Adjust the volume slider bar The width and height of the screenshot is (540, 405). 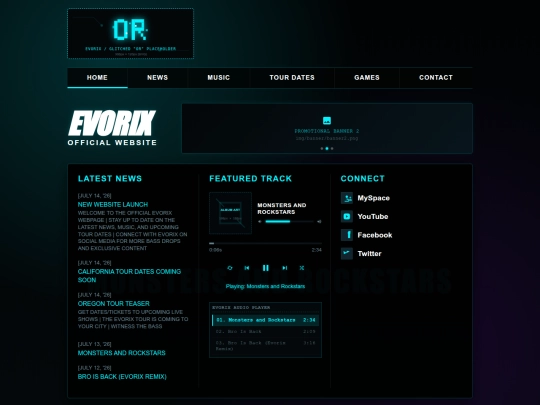tap(289, 221)
